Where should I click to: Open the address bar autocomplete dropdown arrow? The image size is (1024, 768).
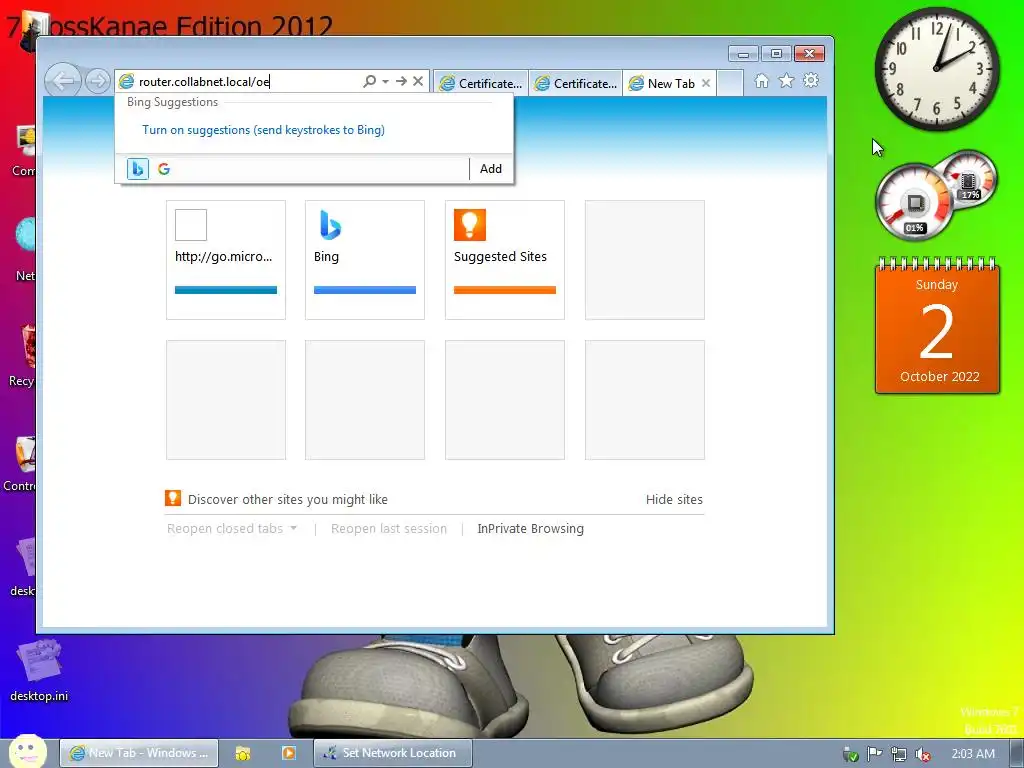click(385, 81)
